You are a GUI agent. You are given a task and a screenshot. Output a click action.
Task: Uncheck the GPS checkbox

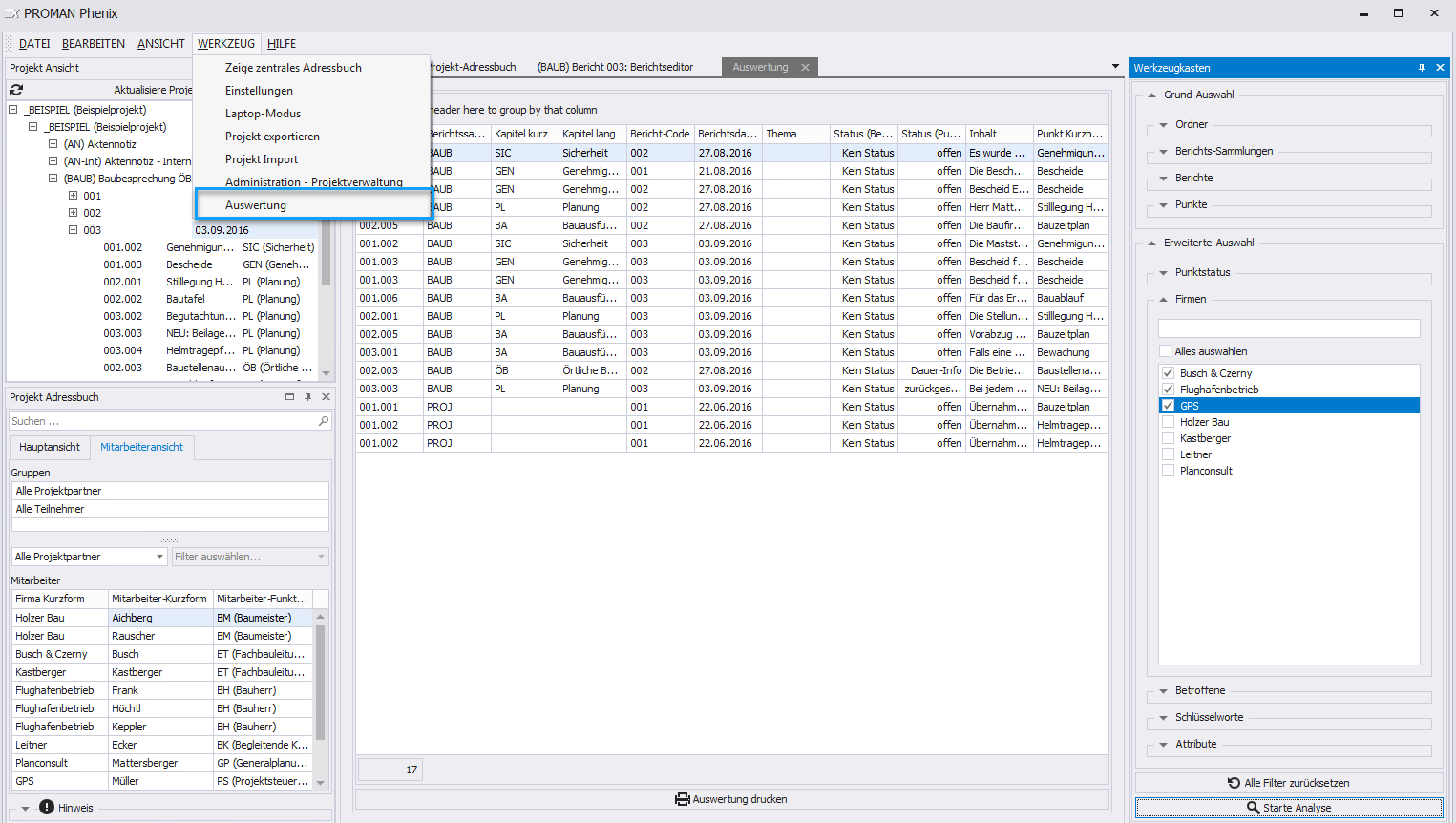coord(1168,406)
